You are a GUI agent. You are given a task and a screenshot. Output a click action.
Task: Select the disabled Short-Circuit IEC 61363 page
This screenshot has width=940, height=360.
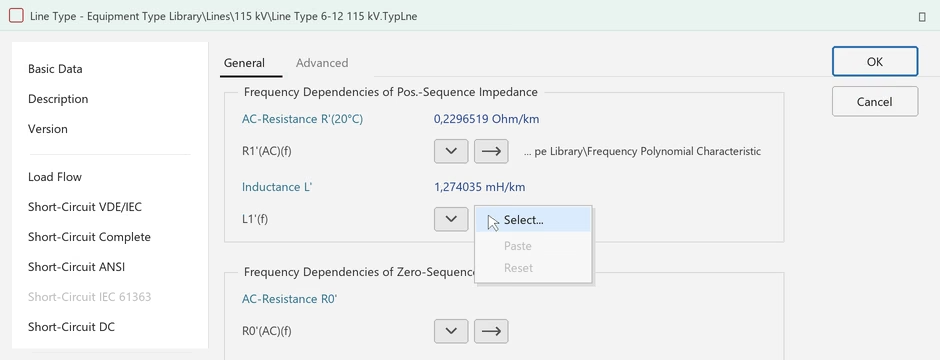point(89,297)
